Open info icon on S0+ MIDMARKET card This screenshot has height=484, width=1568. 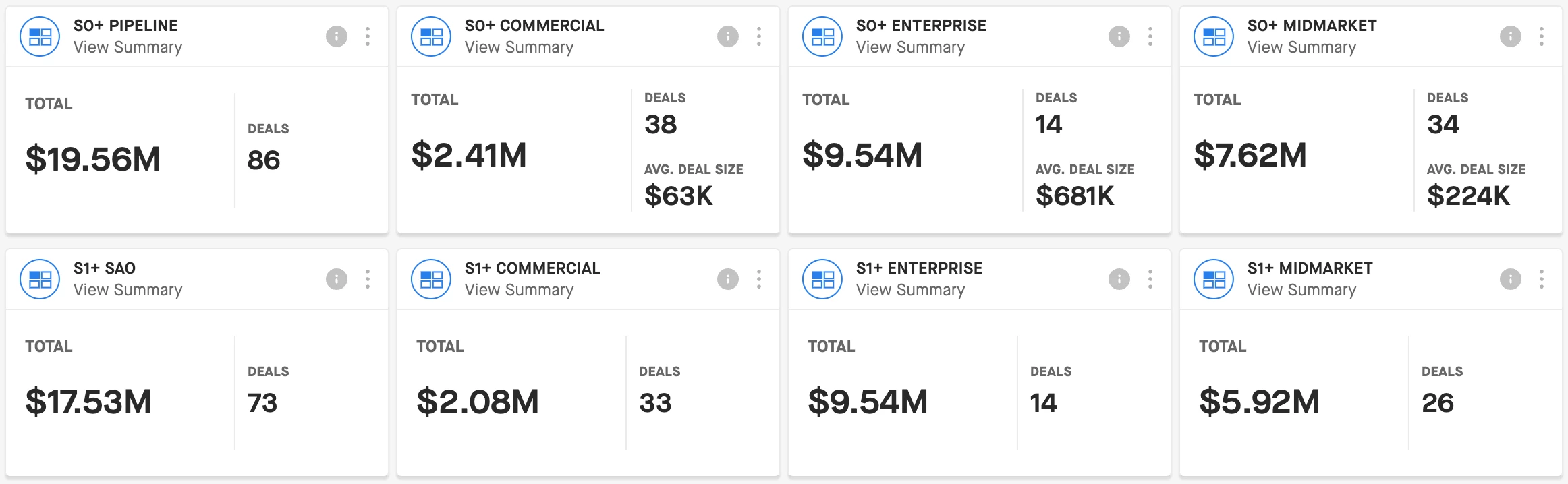pos(1511,36)
